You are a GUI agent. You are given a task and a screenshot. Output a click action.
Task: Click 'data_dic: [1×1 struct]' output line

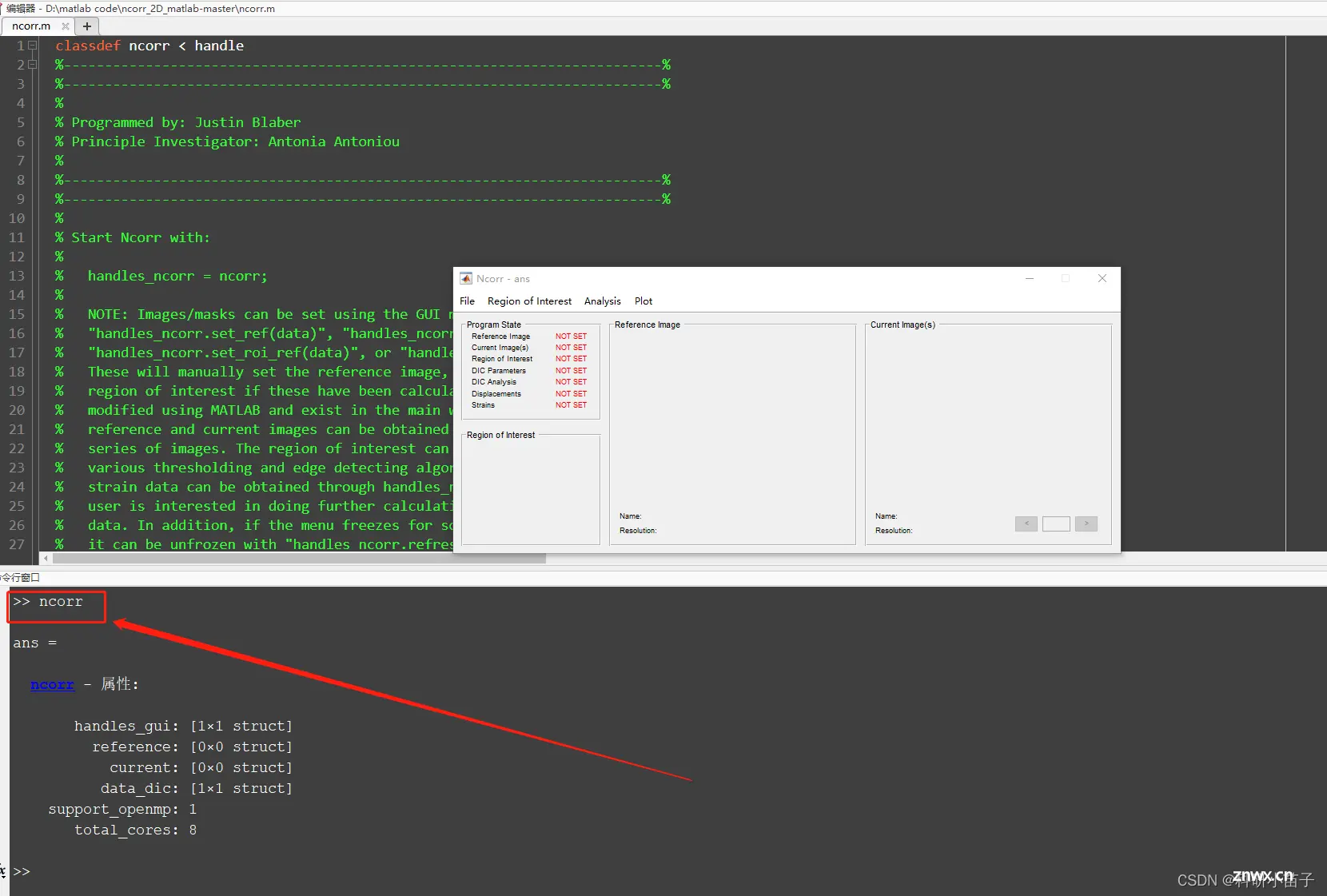coord(197,789)
